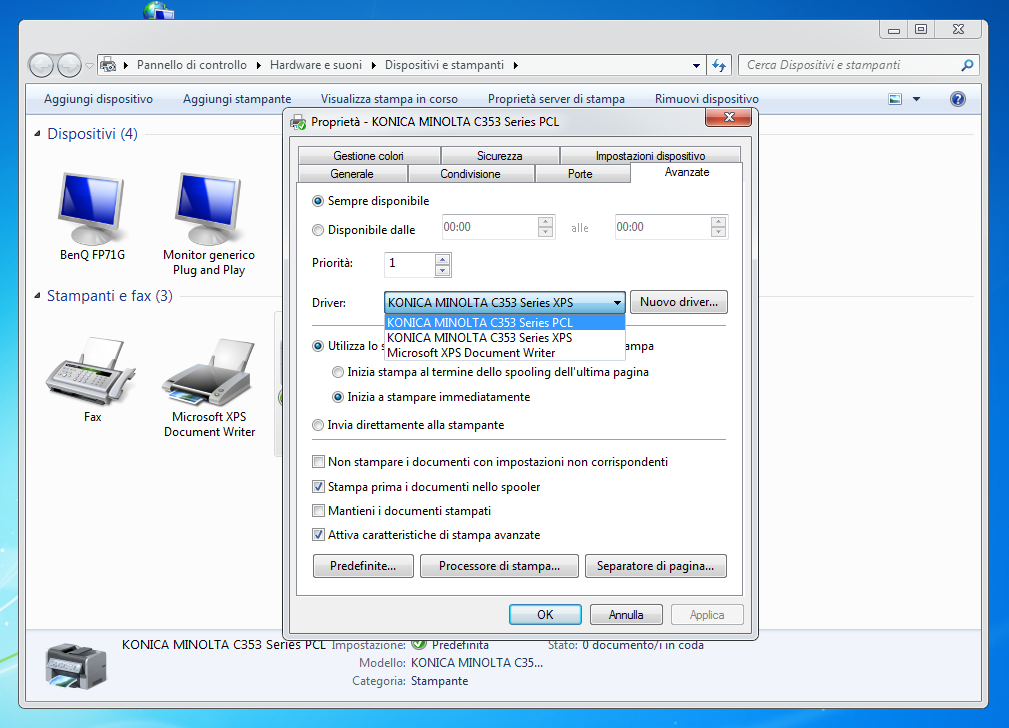The width and height of the screenshot is (1009, 728).
Task: Pick Microsoft XPS Document Writer in driver list
Action: point(471,352)
